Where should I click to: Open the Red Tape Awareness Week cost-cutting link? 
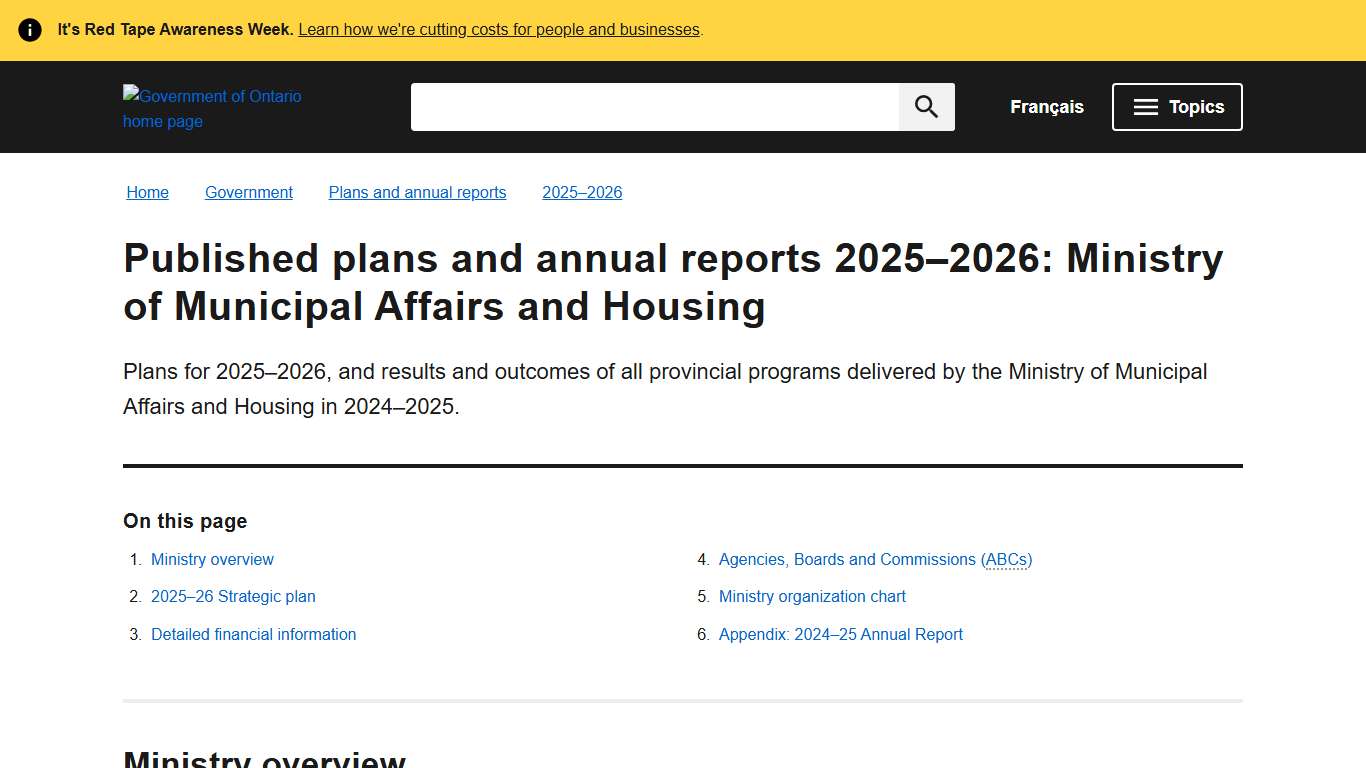point(499,29)
